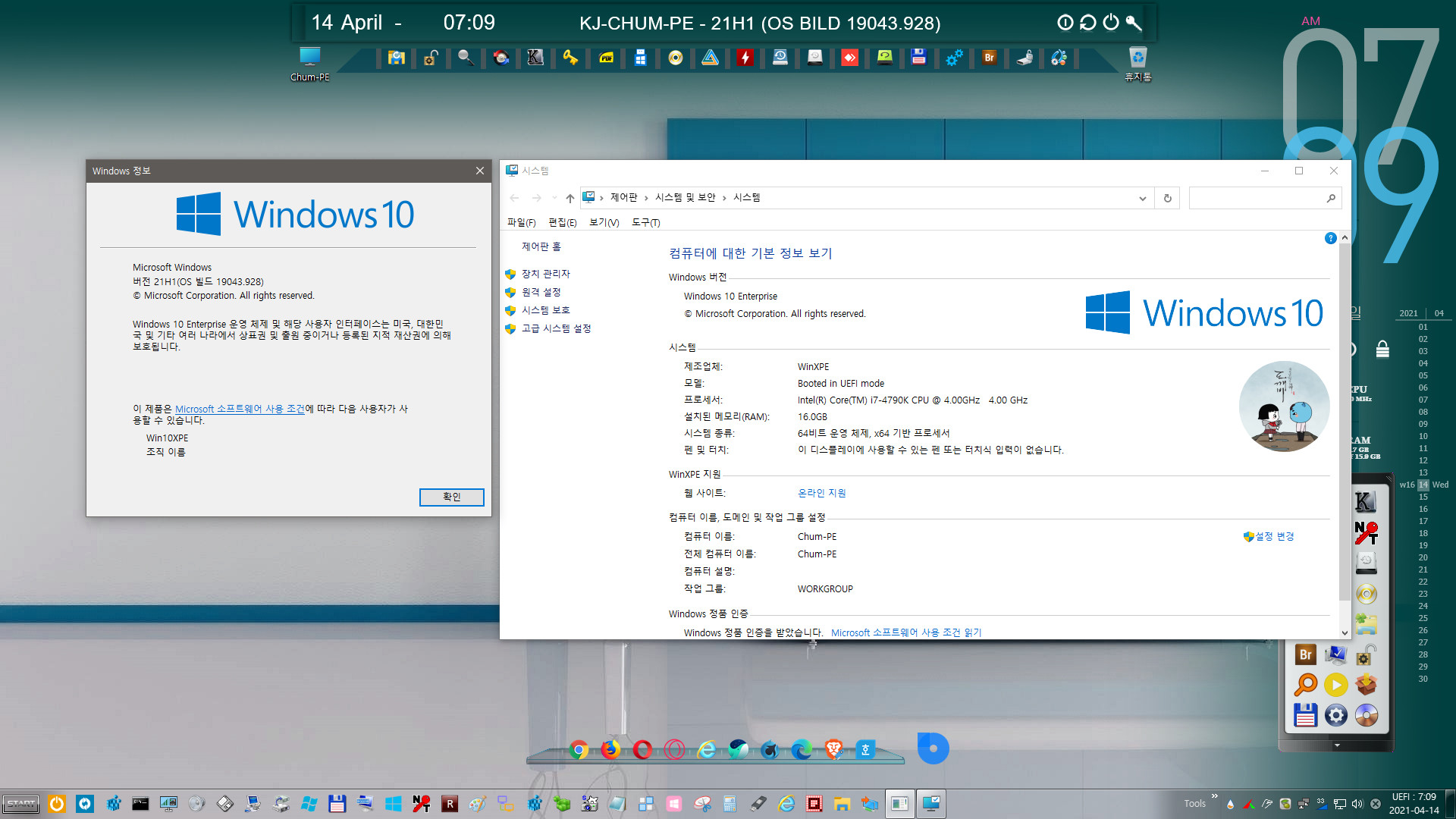Click the user avatar cartoon picture
Screen dimensions: 1456x819
pos(1284,406)
